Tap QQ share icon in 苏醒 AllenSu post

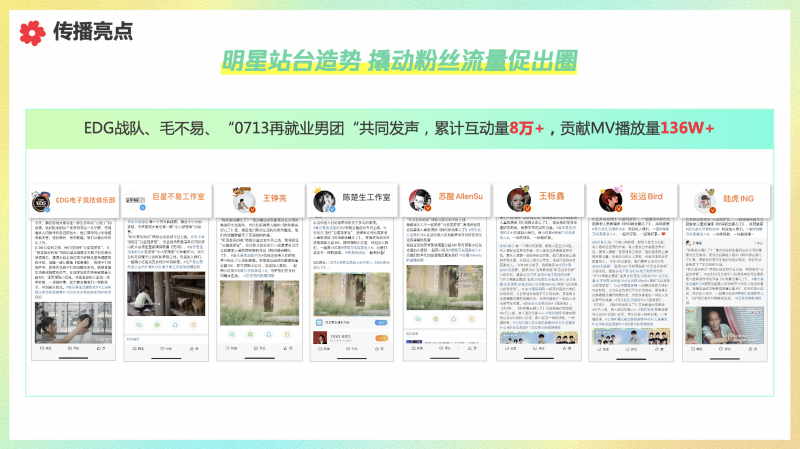pos(454,319)
